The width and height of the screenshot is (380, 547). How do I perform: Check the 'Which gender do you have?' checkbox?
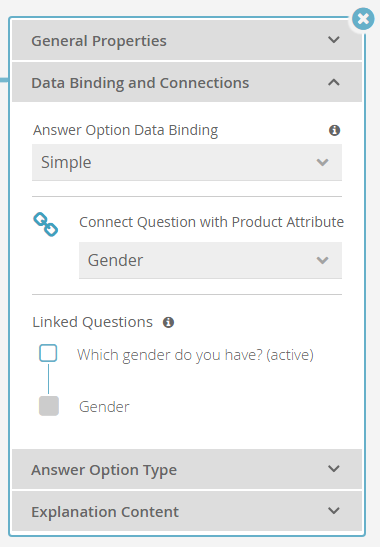tap(48, 353)
